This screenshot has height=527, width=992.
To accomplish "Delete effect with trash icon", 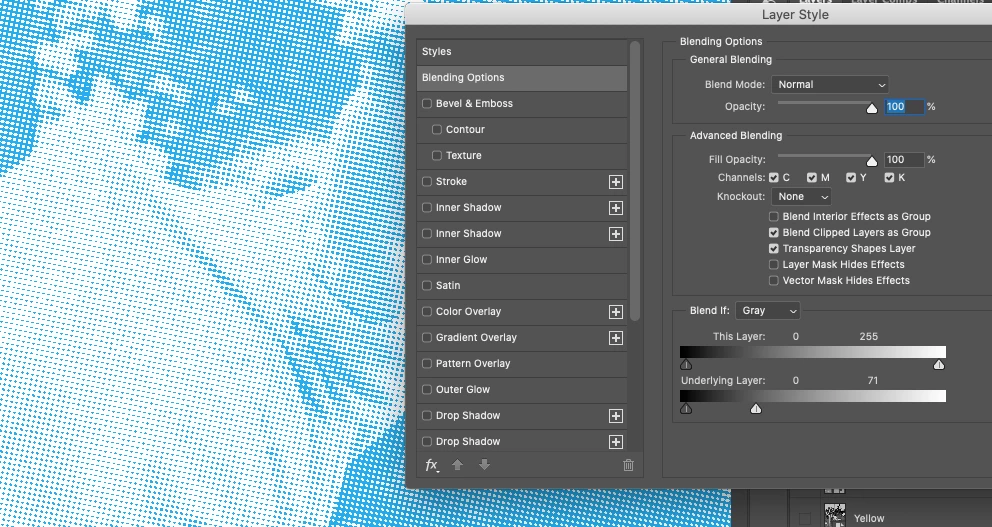I will point(628,465).
